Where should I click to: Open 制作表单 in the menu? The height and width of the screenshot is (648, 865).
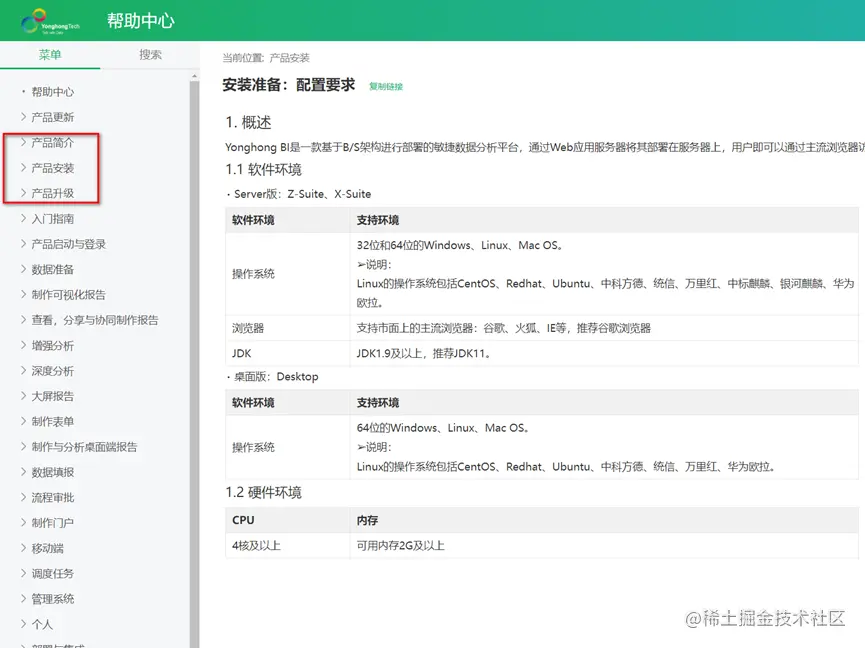pos(52,421)
